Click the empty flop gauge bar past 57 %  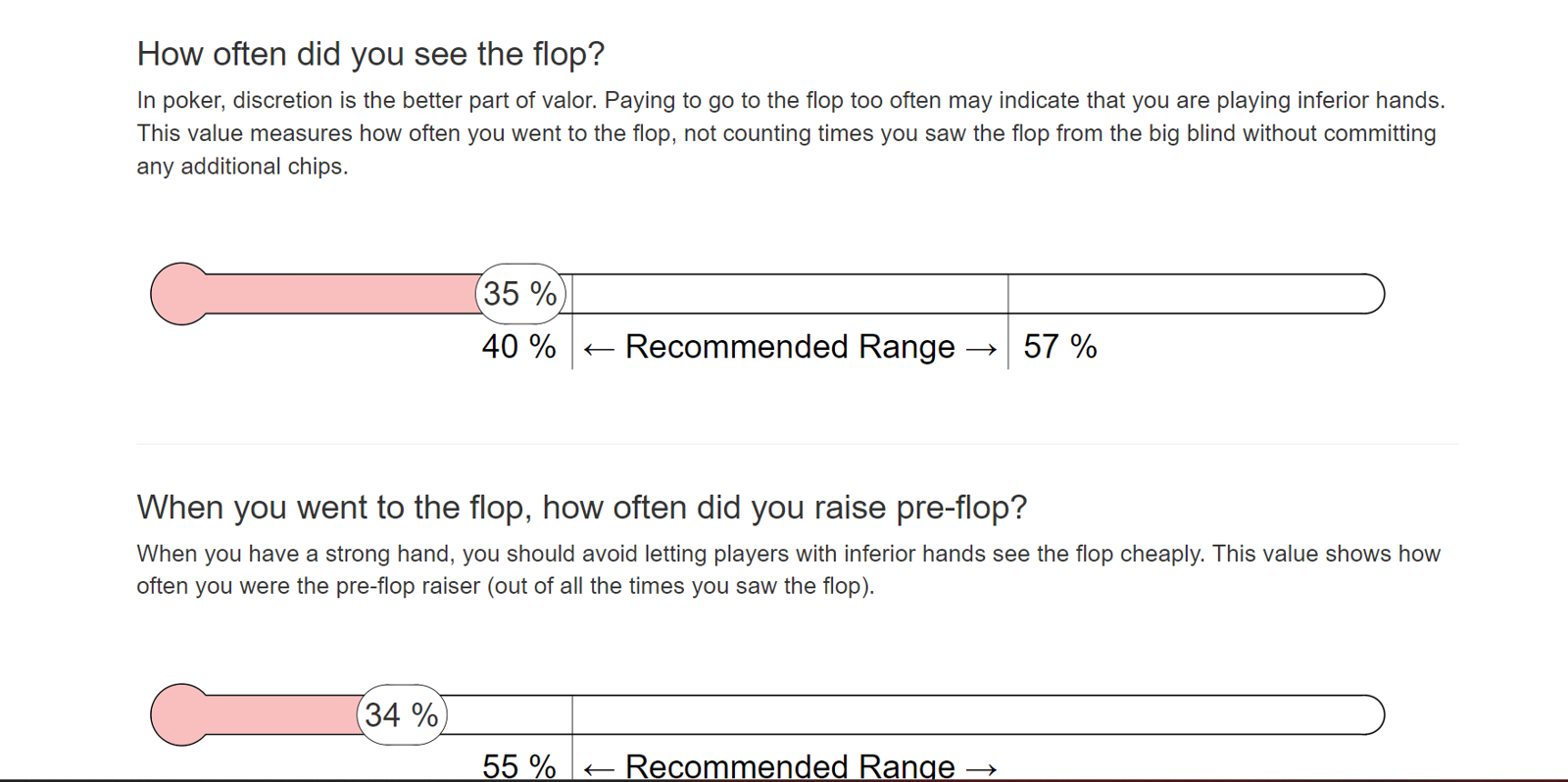click(1196, 294)
